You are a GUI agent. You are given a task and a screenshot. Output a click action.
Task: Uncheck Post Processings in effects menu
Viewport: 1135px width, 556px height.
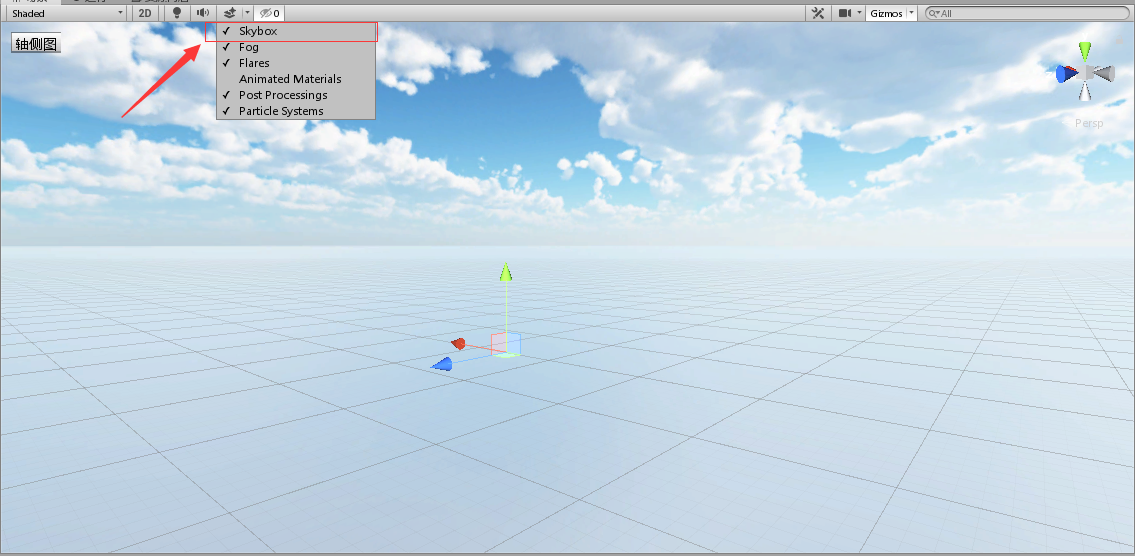tap(296, 95)
